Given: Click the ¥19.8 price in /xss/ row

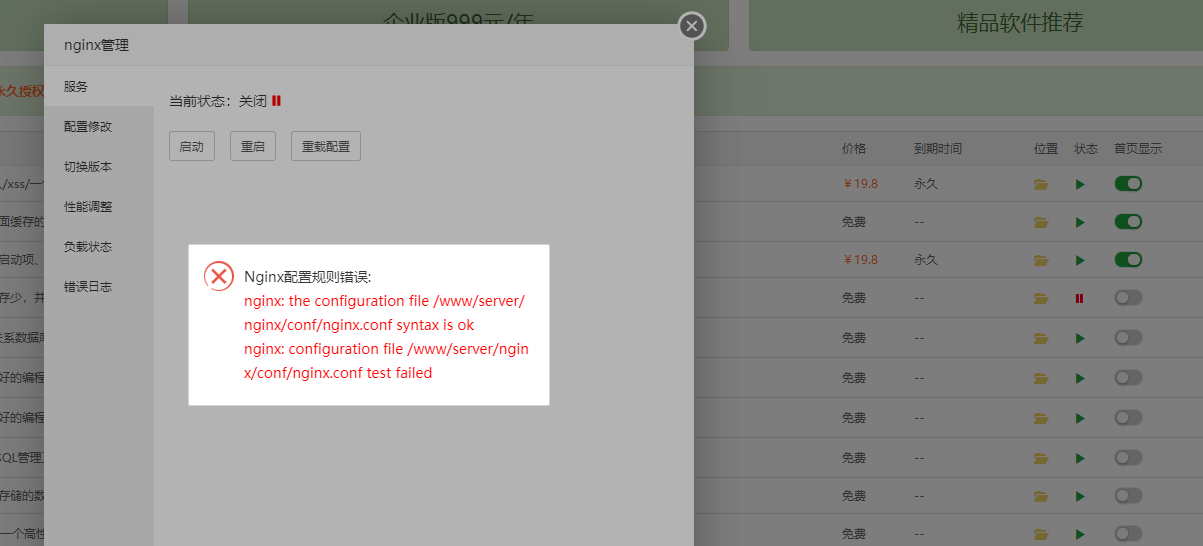Looking at the screenshot, I should pos(860,184).
